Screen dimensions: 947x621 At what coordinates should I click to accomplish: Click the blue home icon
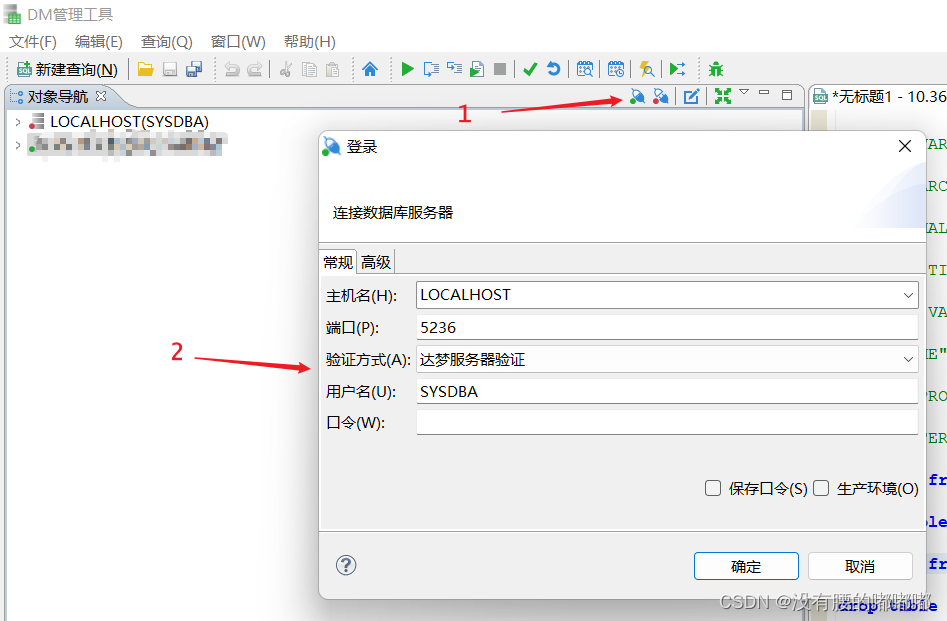(370, 69)
